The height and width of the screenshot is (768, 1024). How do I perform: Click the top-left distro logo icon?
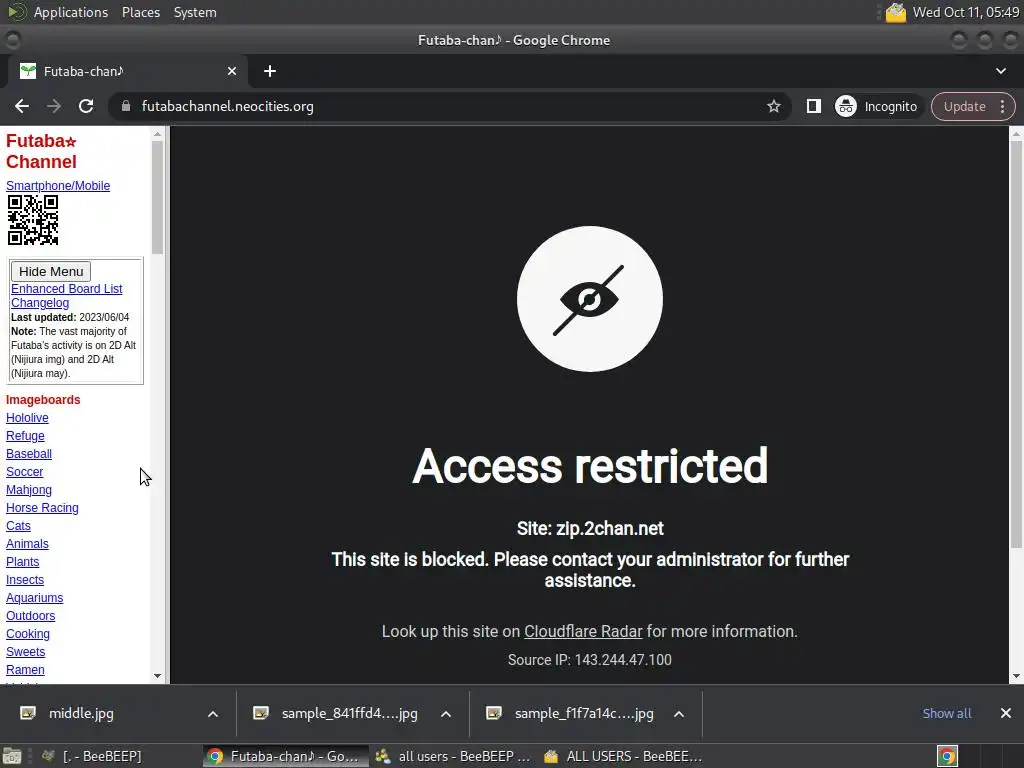click(16, 12)
